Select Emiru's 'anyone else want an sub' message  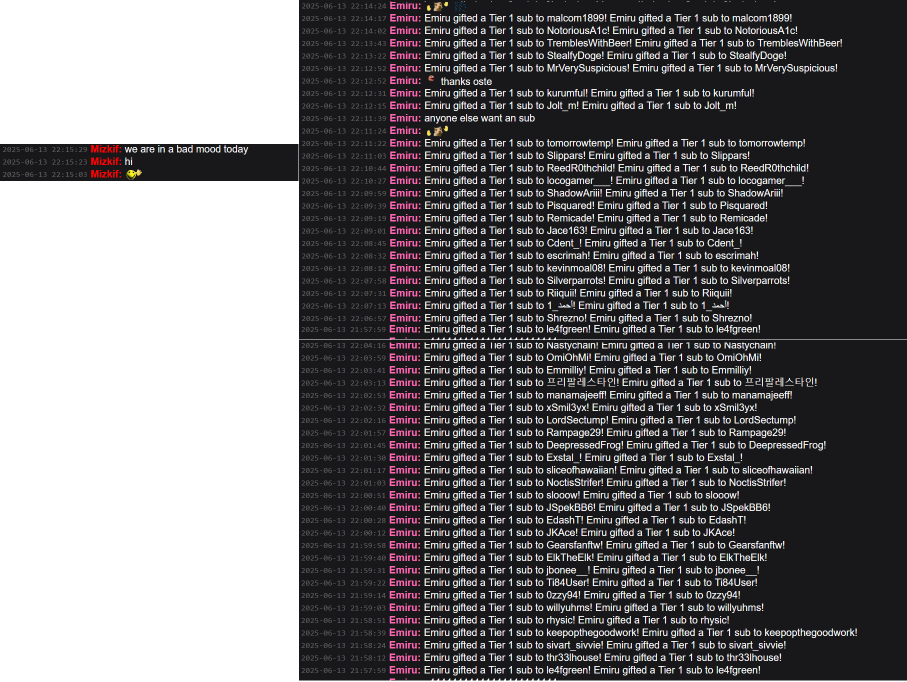[x=480, y=118]
